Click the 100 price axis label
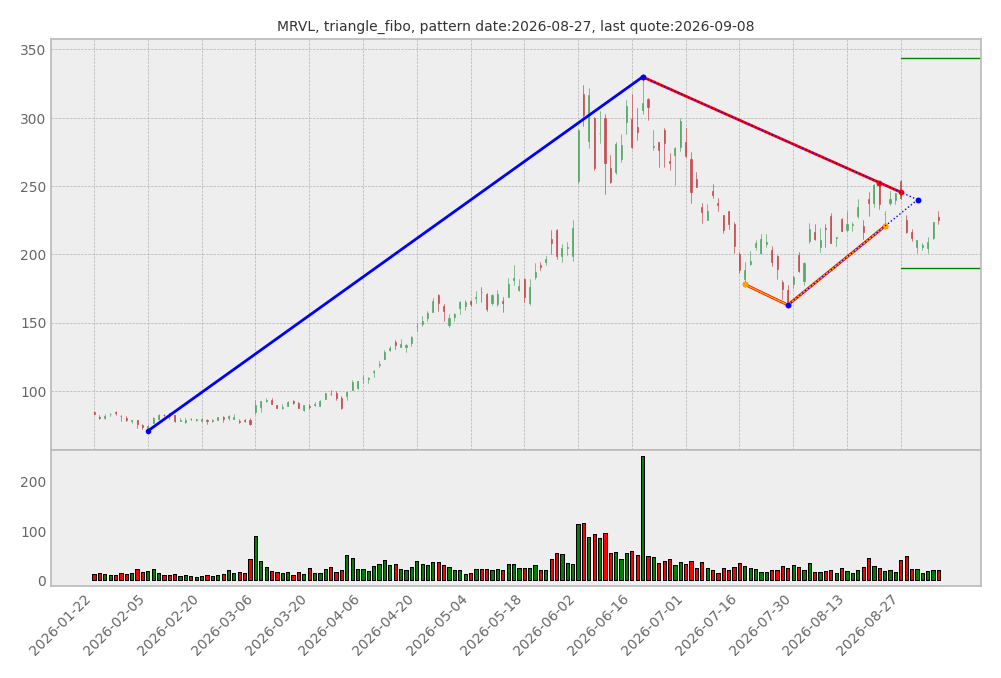The height and width of the screenshot is (678, 1001). coord(33,392)
